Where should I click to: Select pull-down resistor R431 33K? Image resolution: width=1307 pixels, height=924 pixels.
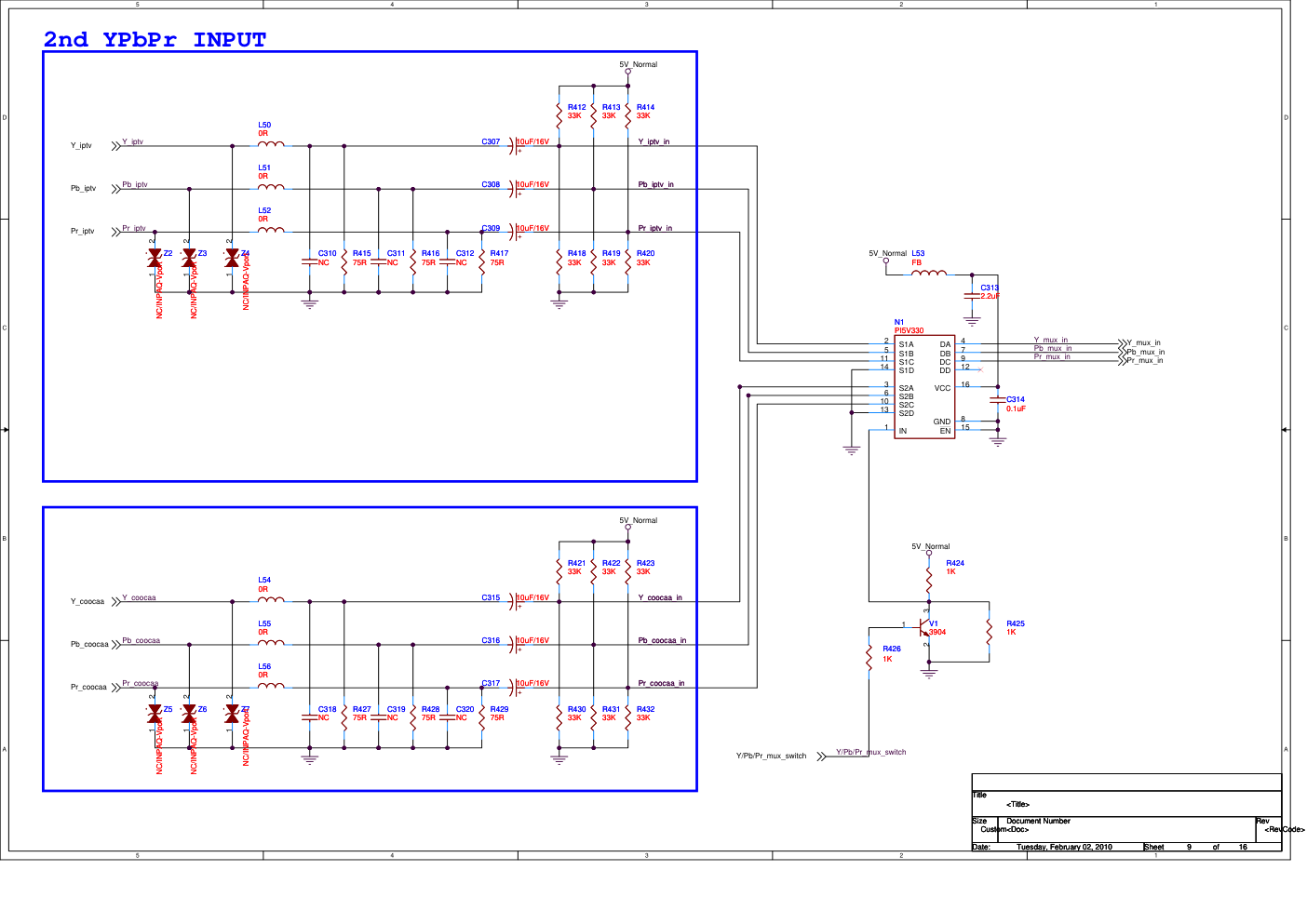594,717
